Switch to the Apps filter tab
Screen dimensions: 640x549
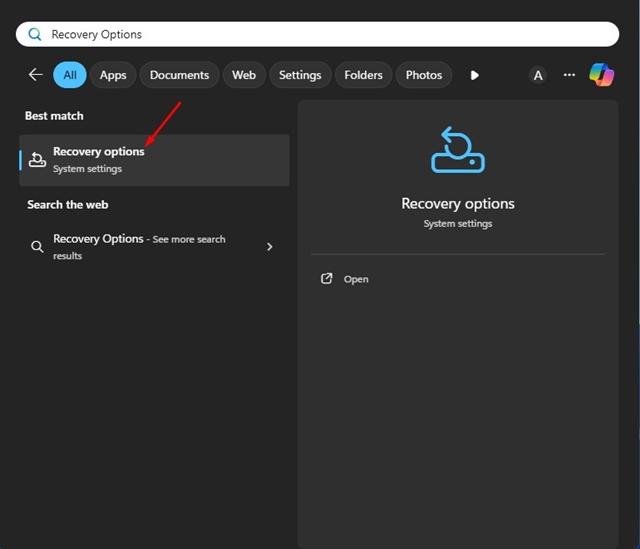tap(113, 75)
